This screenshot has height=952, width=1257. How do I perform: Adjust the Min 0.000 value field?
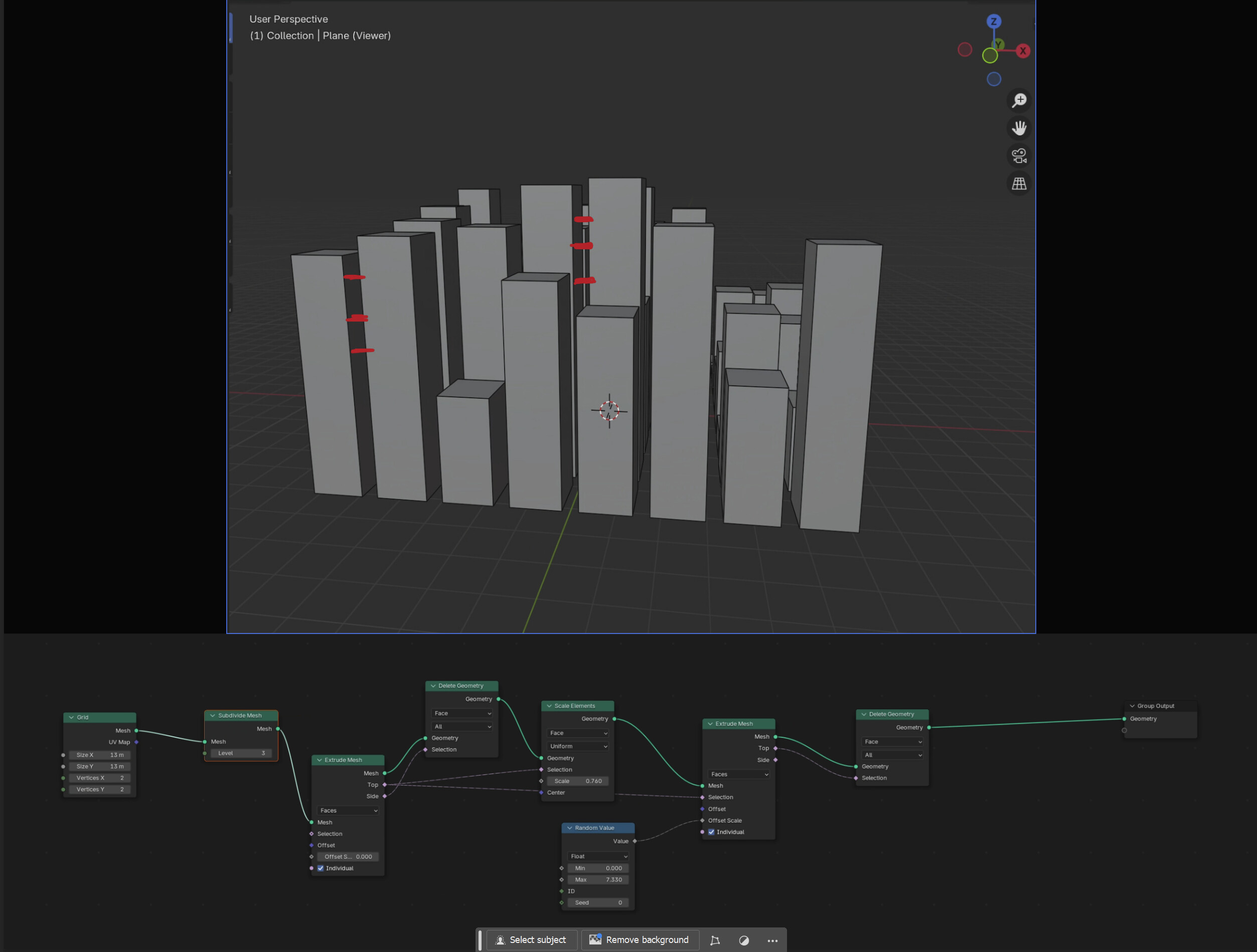(598, 868)
